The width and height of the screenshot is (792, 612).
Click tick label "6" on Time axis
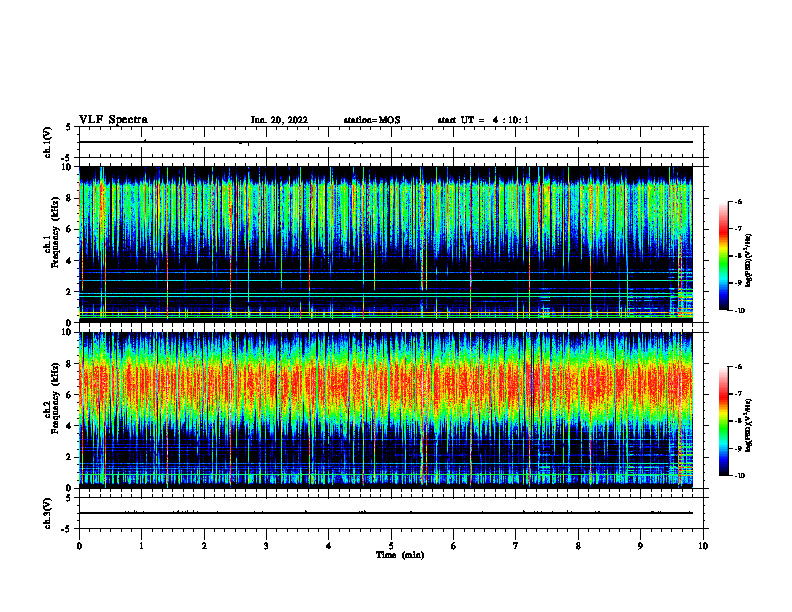click(454, 546)
